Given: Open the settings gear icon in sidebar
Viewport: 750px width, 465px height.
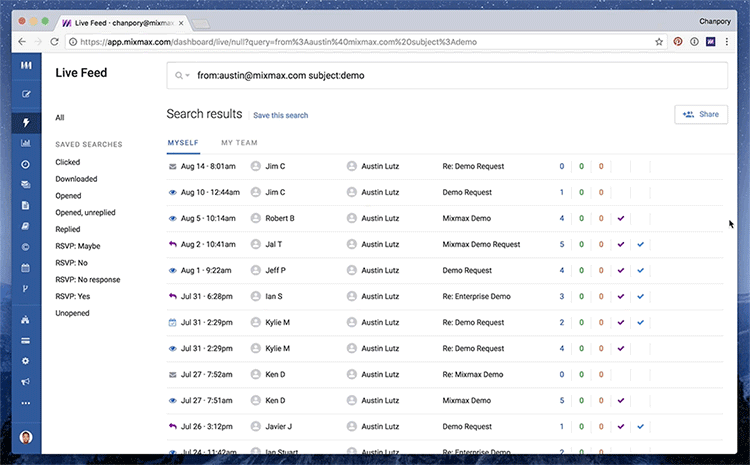Looking at the screenshot, I should click(x=26, y=361).
